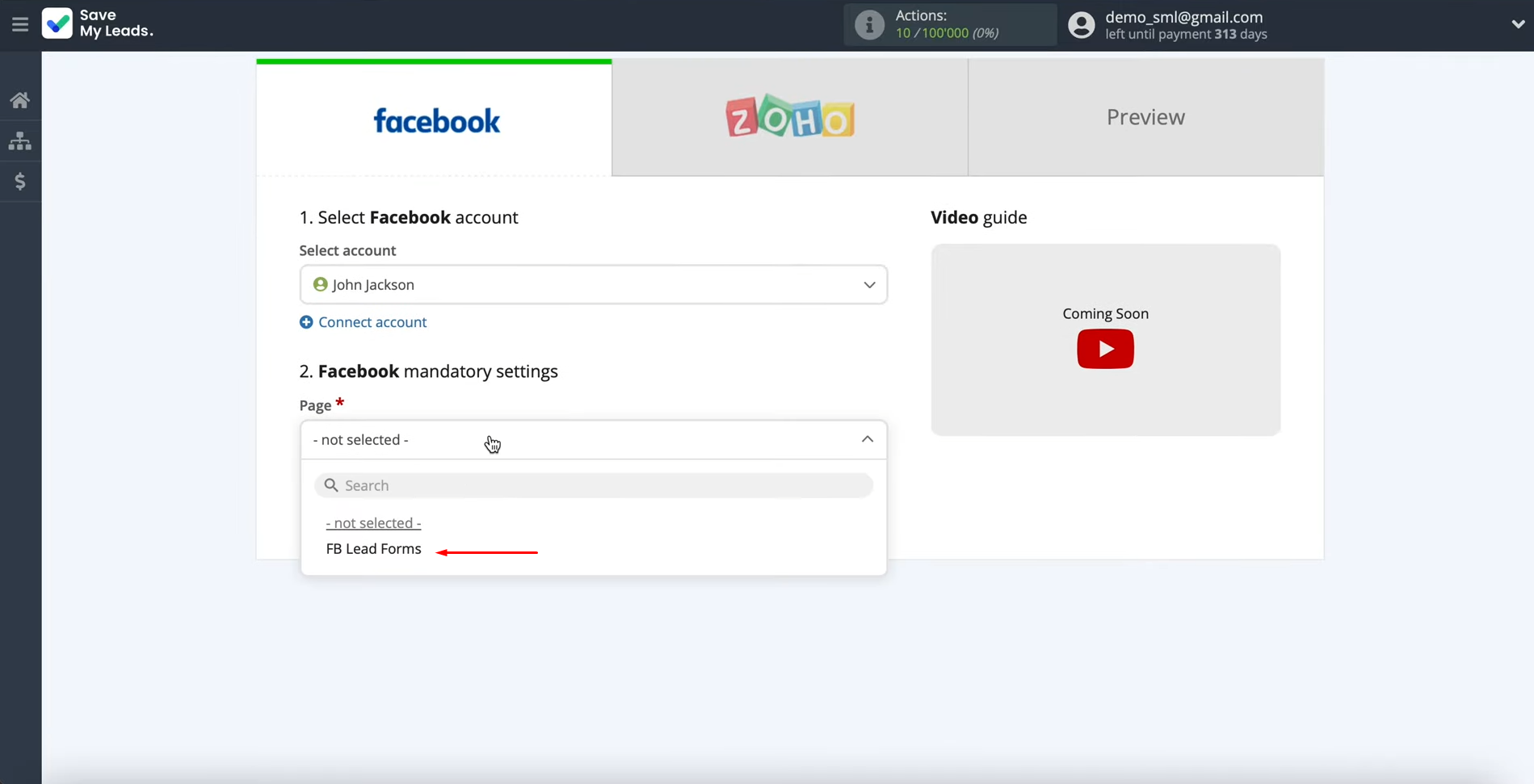Open the hamburger menu icon
This screenshot has width=1534, height=784.
(20, 24)
